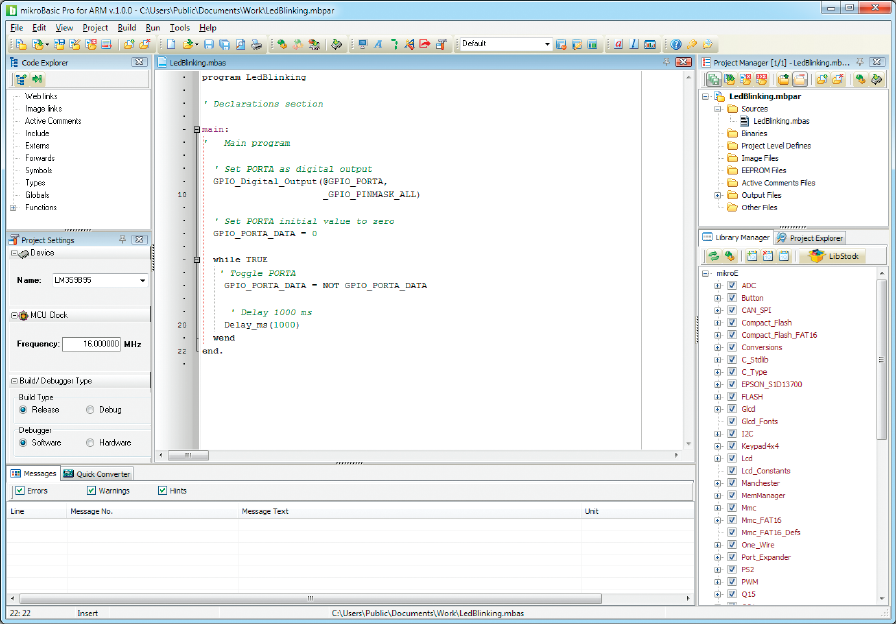
Task: Toggle the ADC library checkbox
Action: [x=732, y=286]
